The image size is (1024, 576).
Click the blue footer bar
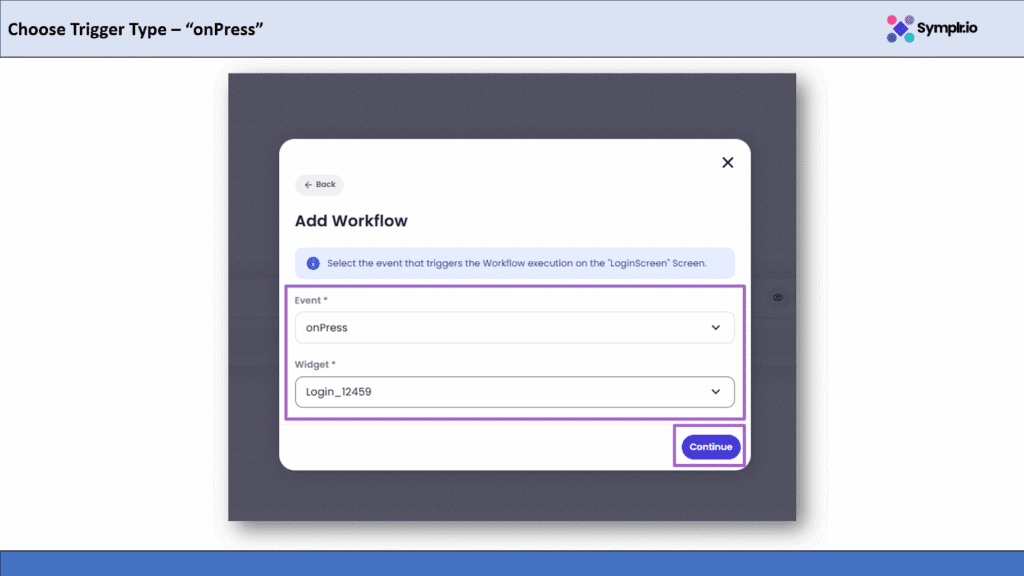(512, 563)
